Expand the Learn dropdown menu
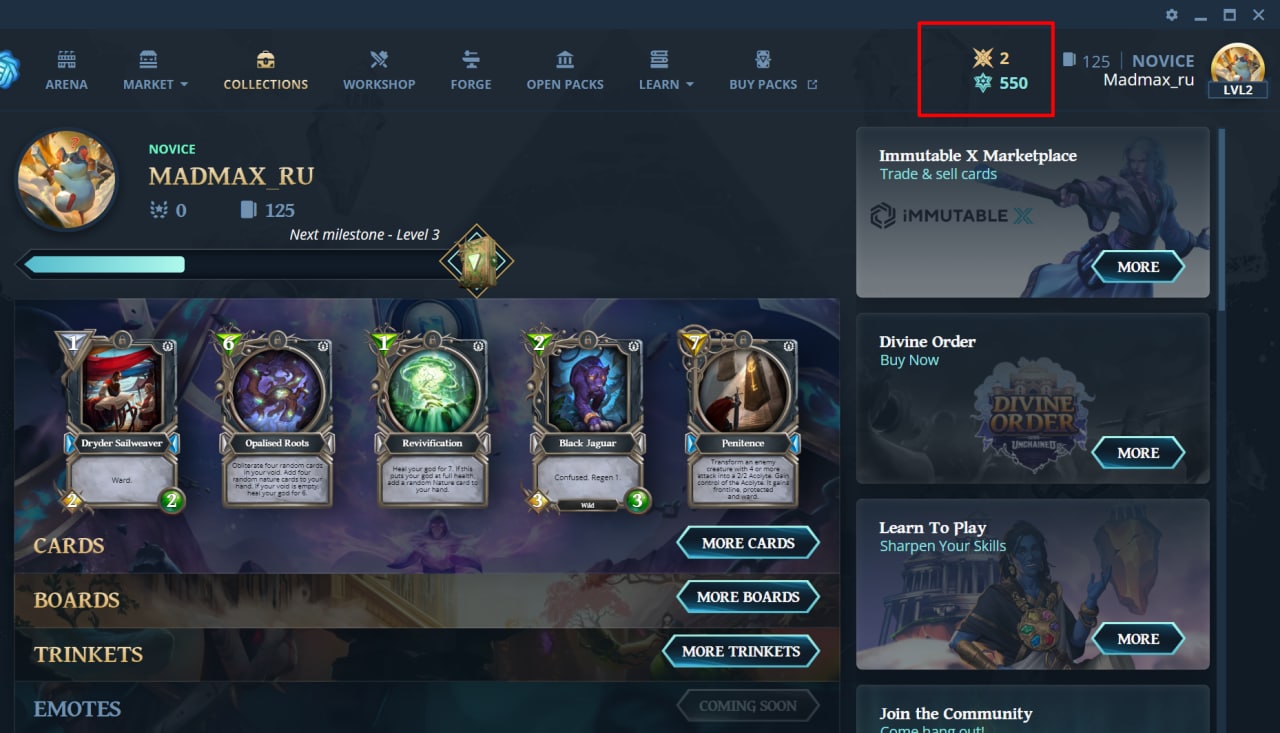 pyautogui.click(x=666, y=84)
